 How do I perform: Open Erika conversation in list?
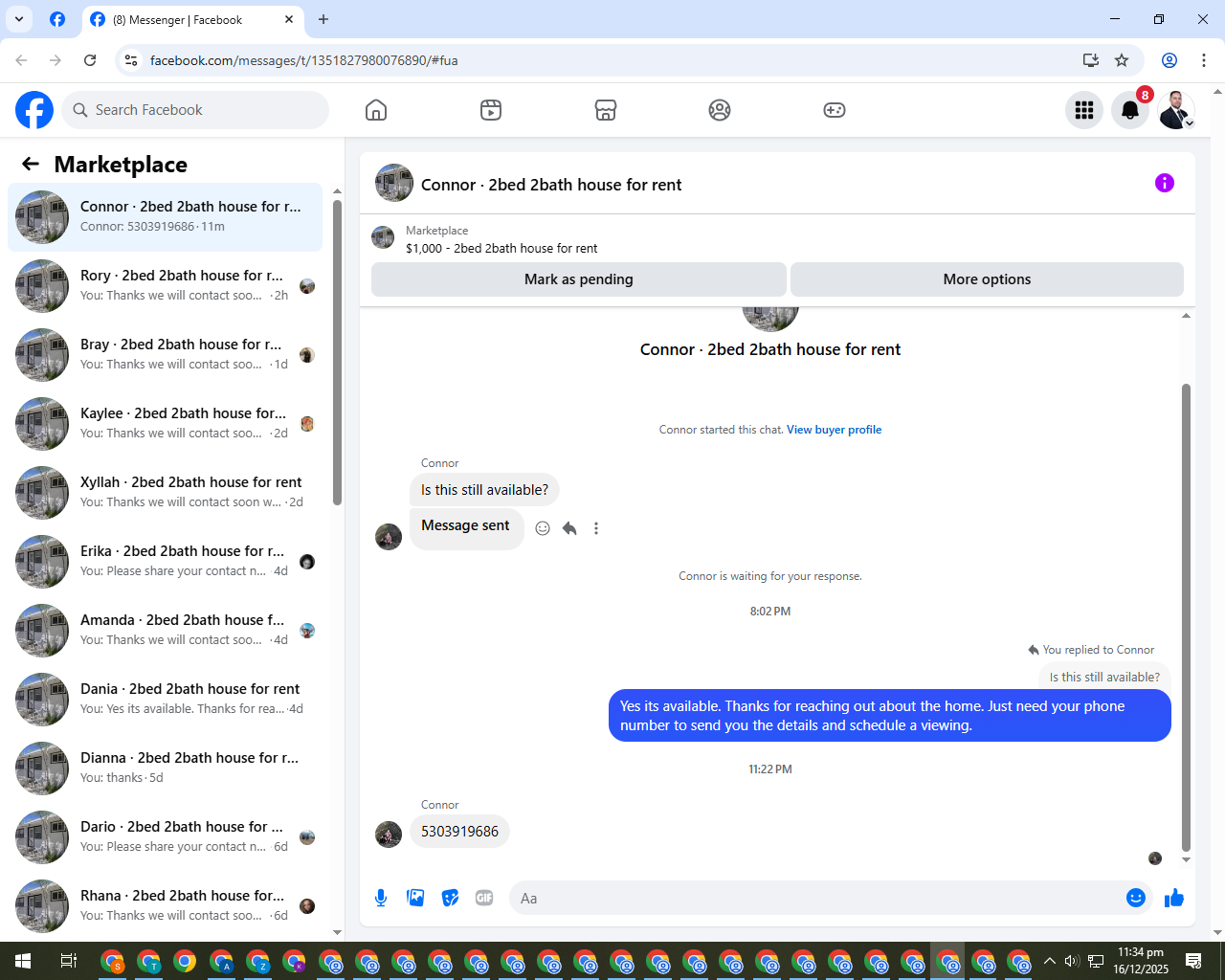tap(165, 562)
